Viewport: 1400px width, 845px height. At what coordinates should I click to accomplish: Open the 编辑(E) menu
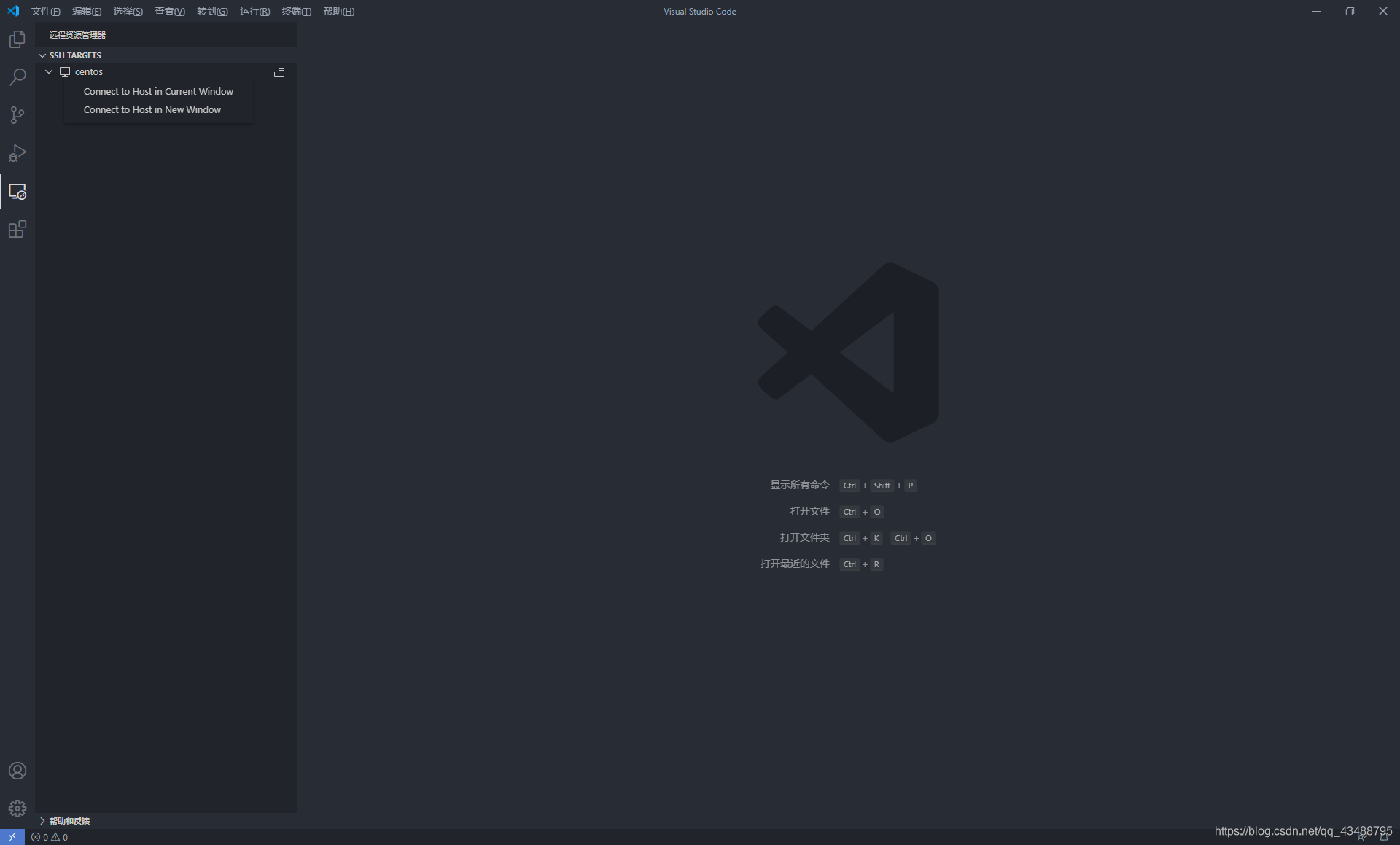87,11
